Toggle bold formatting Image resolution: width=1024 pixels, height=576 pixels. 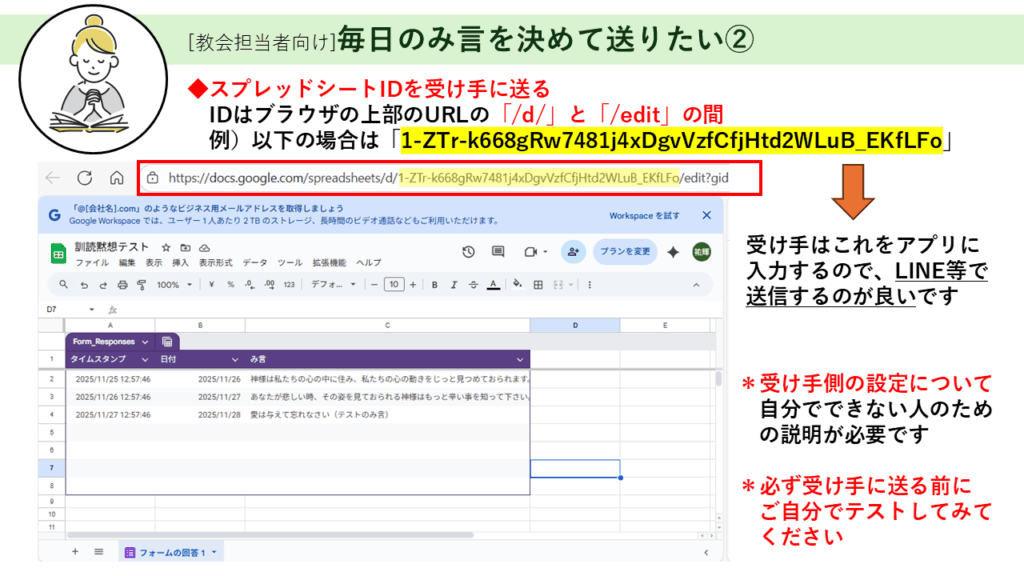click(434, 285)
